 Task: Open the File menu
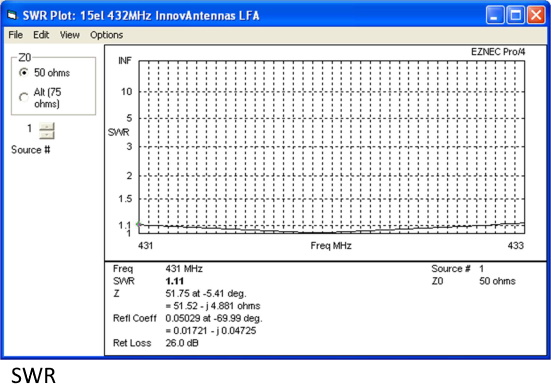click(15, 35)
